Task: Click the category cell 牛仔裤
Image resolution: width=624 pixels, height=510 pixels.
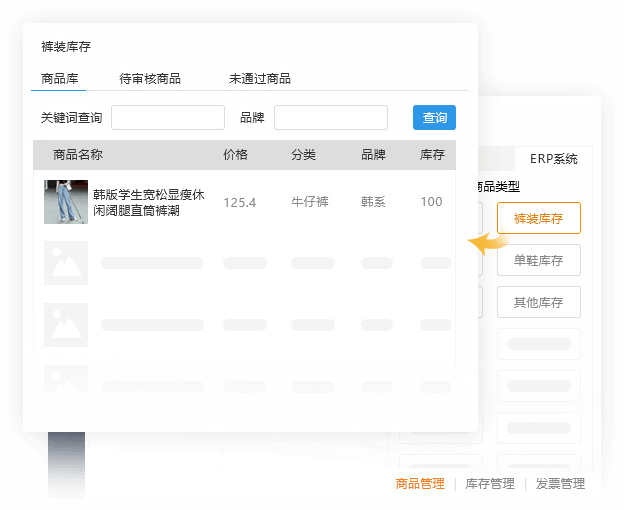Action: 310,202
